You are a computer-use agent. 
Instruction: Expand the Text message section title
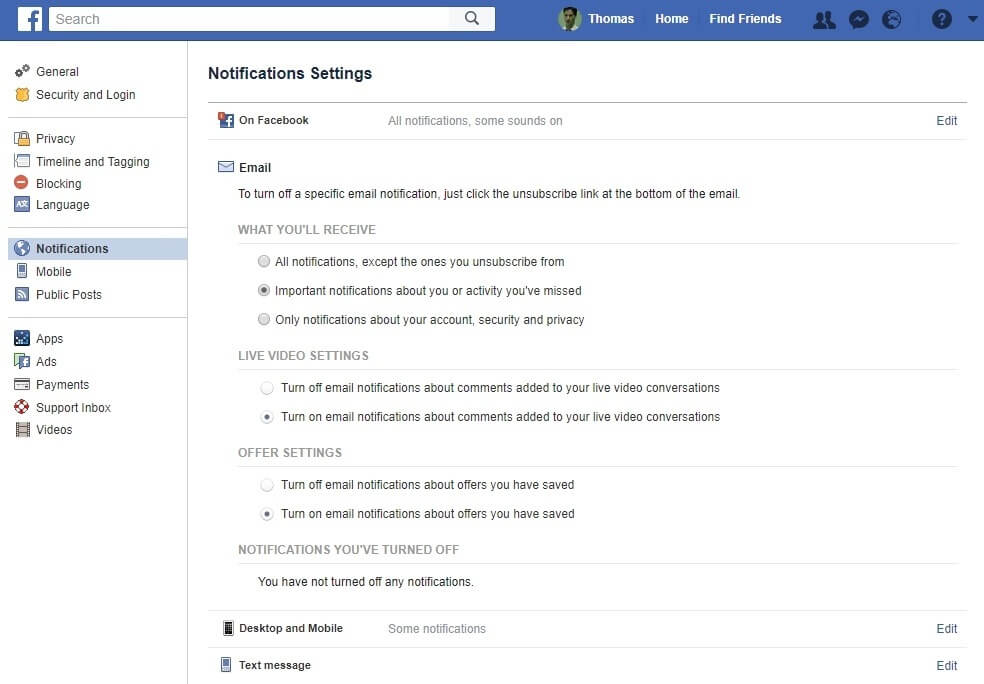point(274,665)
